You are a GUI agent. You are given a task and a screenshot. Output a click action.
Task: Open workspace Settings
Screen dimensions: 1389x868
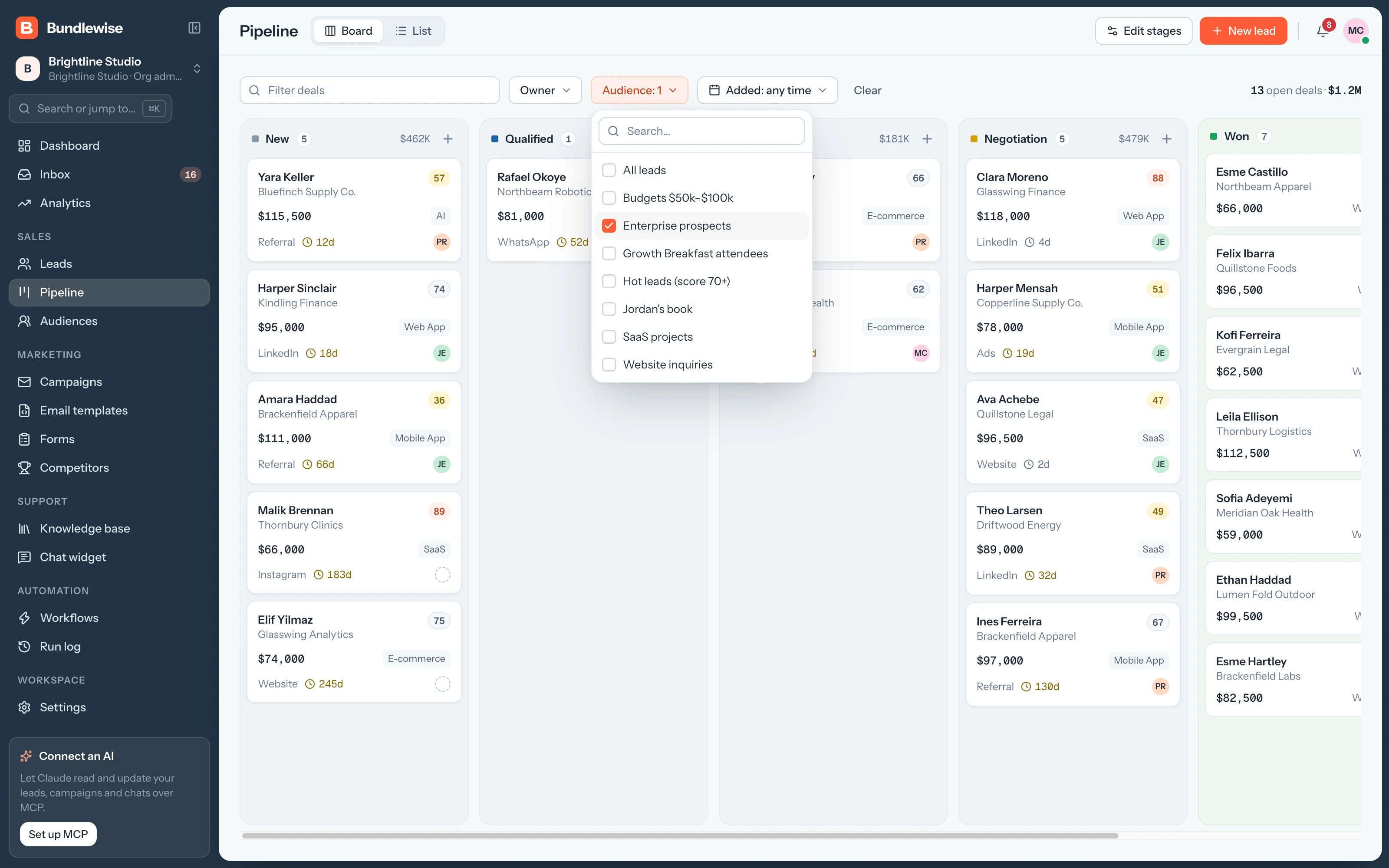coord(109,708)
